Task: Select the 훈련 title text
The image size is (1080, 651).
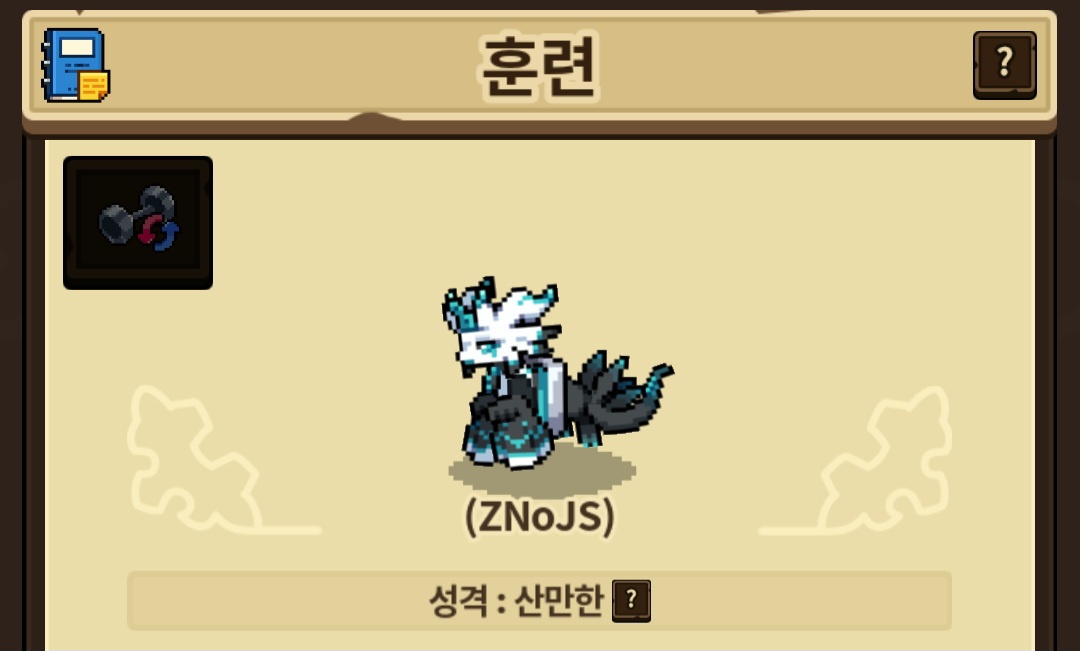Action: (538, 68)
